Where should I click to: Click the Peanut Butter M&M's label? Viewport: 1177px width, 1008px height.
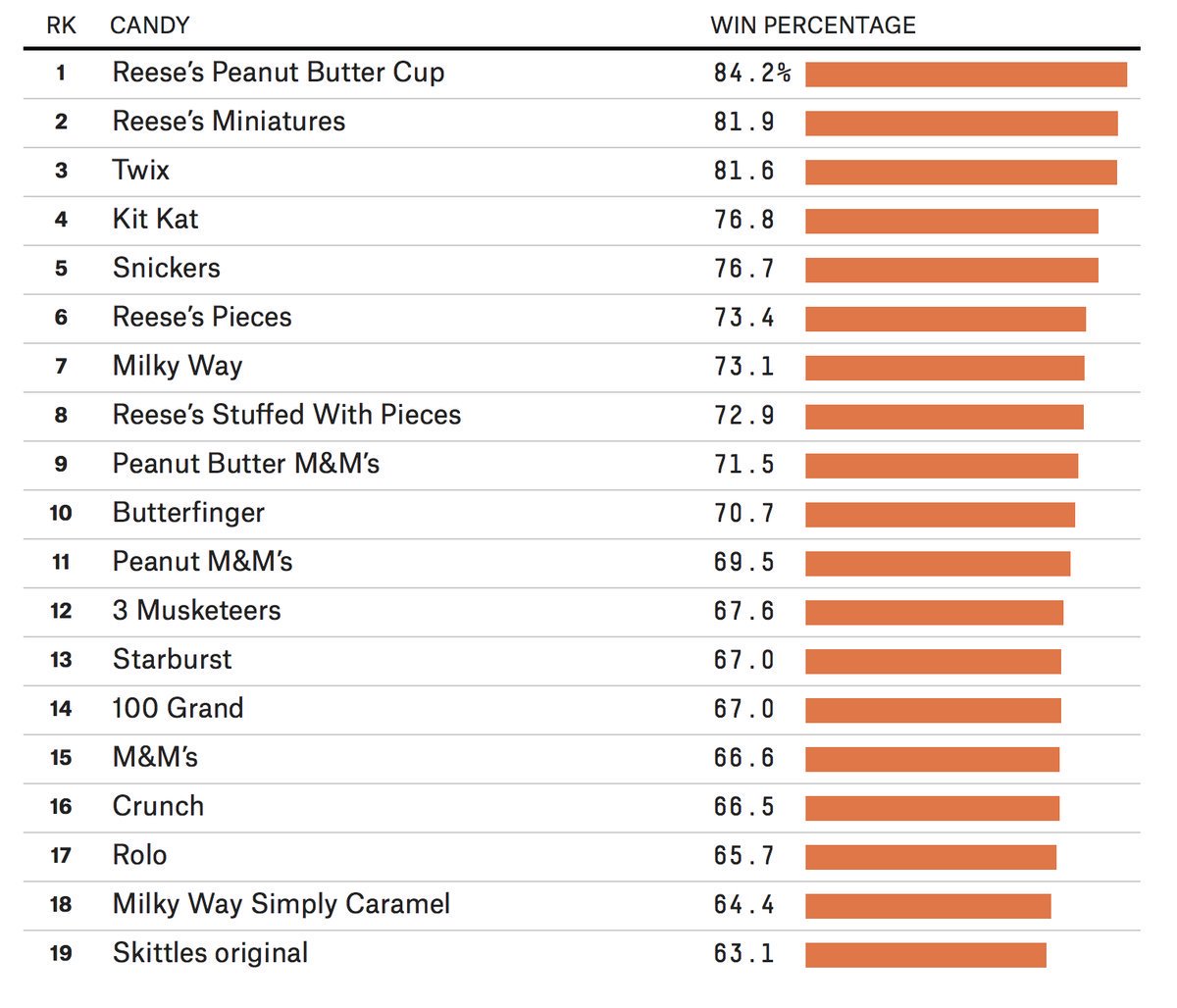point(246,464)
